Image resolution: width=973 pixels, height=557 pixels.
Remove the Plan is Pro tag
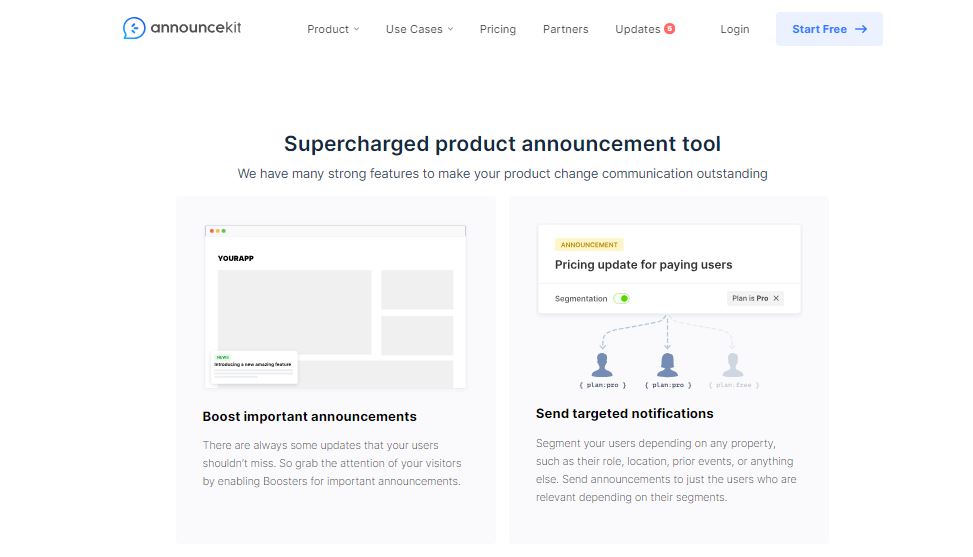(776, 298)
